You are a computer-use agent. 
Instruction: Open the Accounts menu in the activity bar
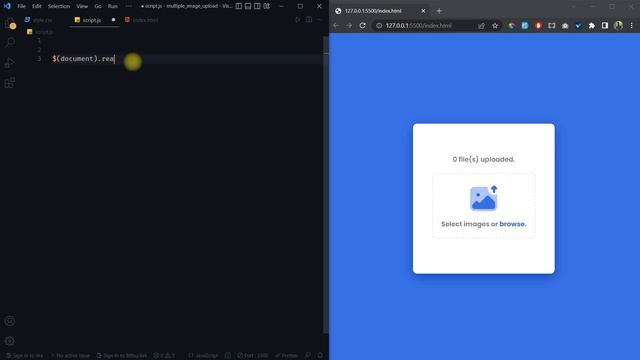pos(10,321)
